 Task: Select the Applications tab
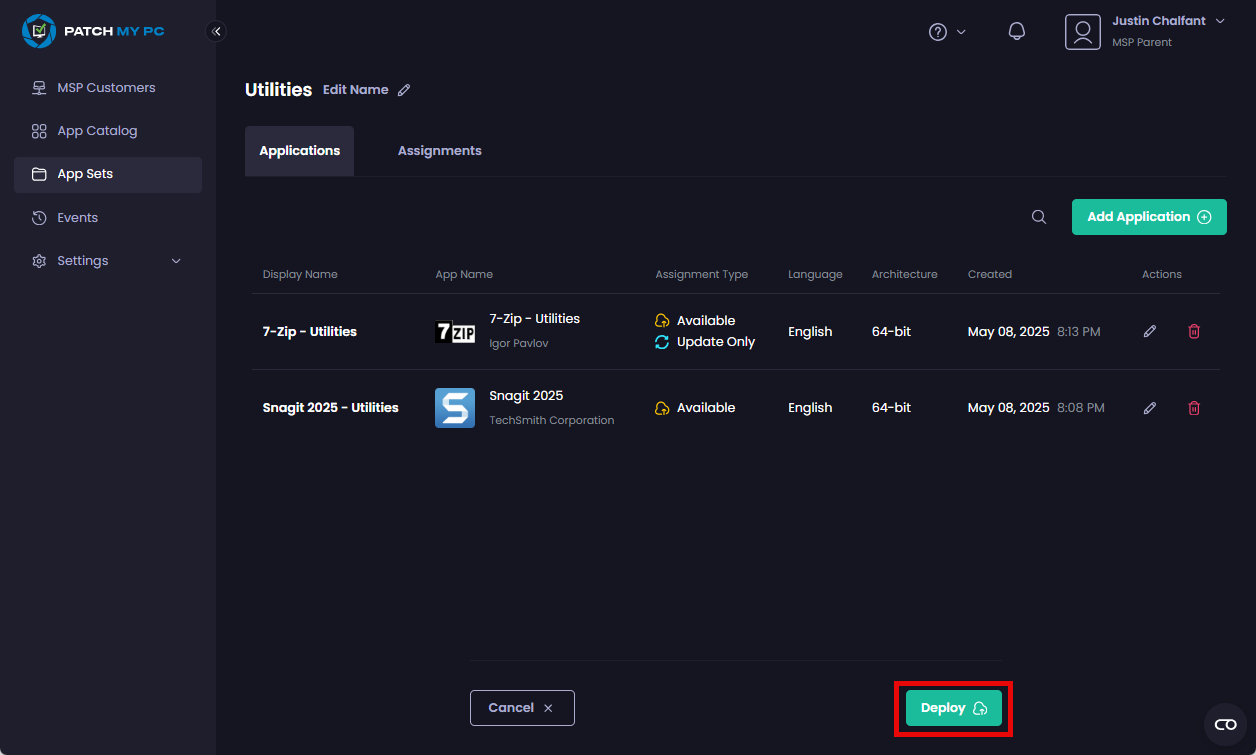click(x=299, y=151)
